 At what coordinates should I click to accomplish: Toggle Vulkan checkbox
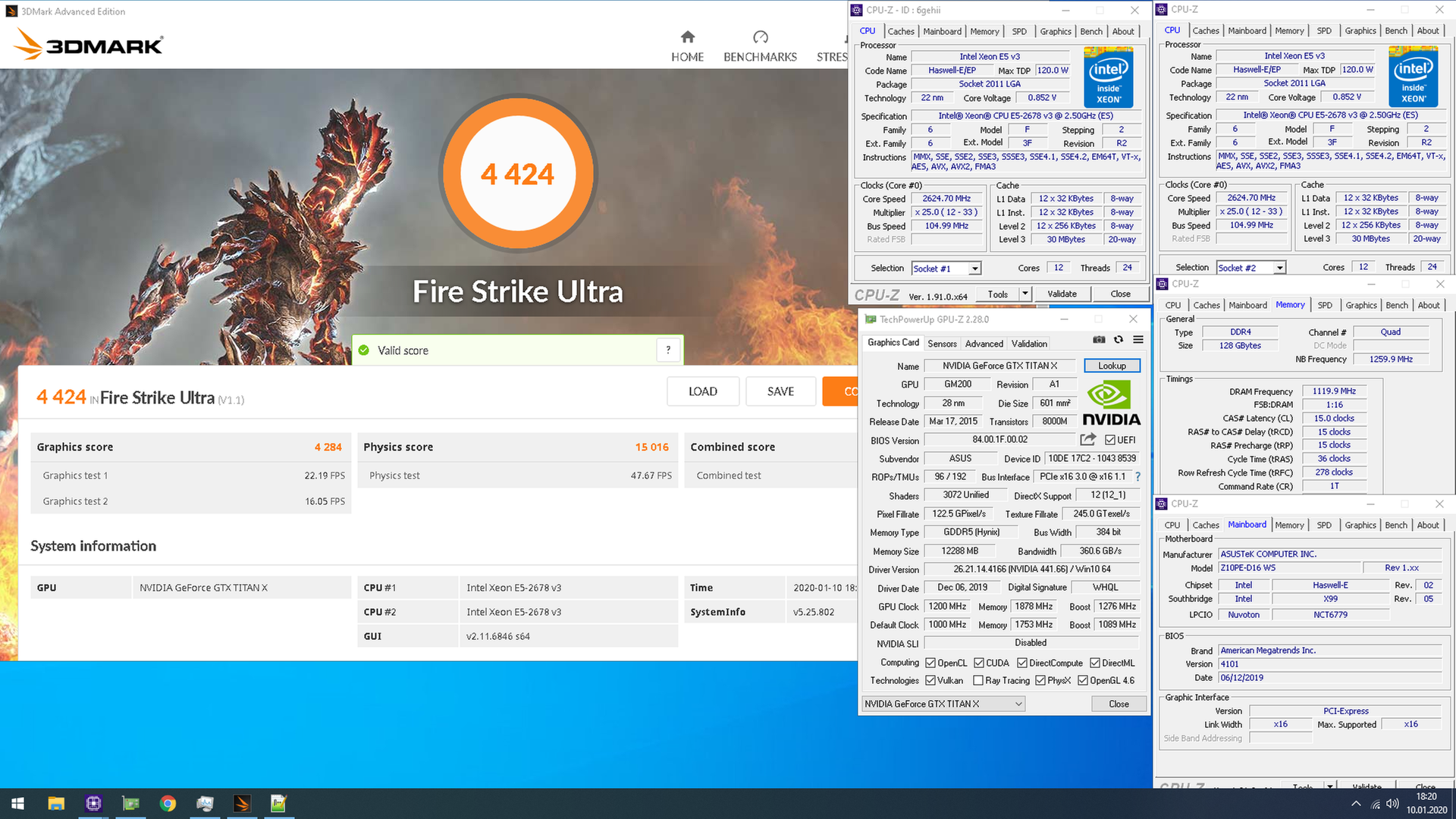pos(930,680)
